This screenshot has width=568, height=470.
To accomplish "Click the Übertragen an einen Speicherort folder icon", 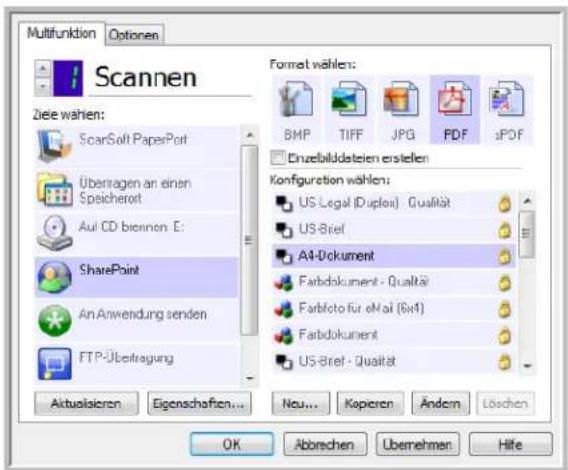I will (x=54, y=190).
